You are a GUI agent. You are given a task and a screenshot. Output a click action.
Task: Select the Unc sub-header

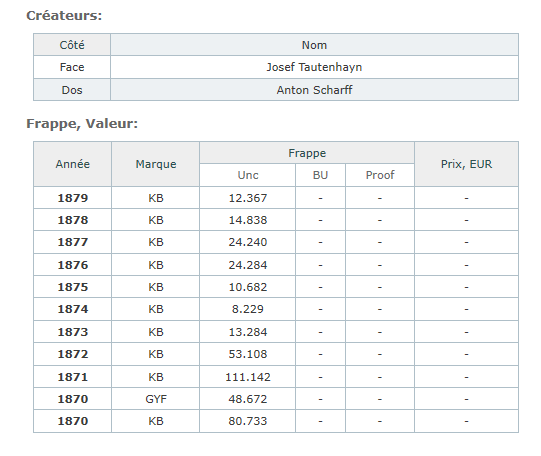click(248, 175)
